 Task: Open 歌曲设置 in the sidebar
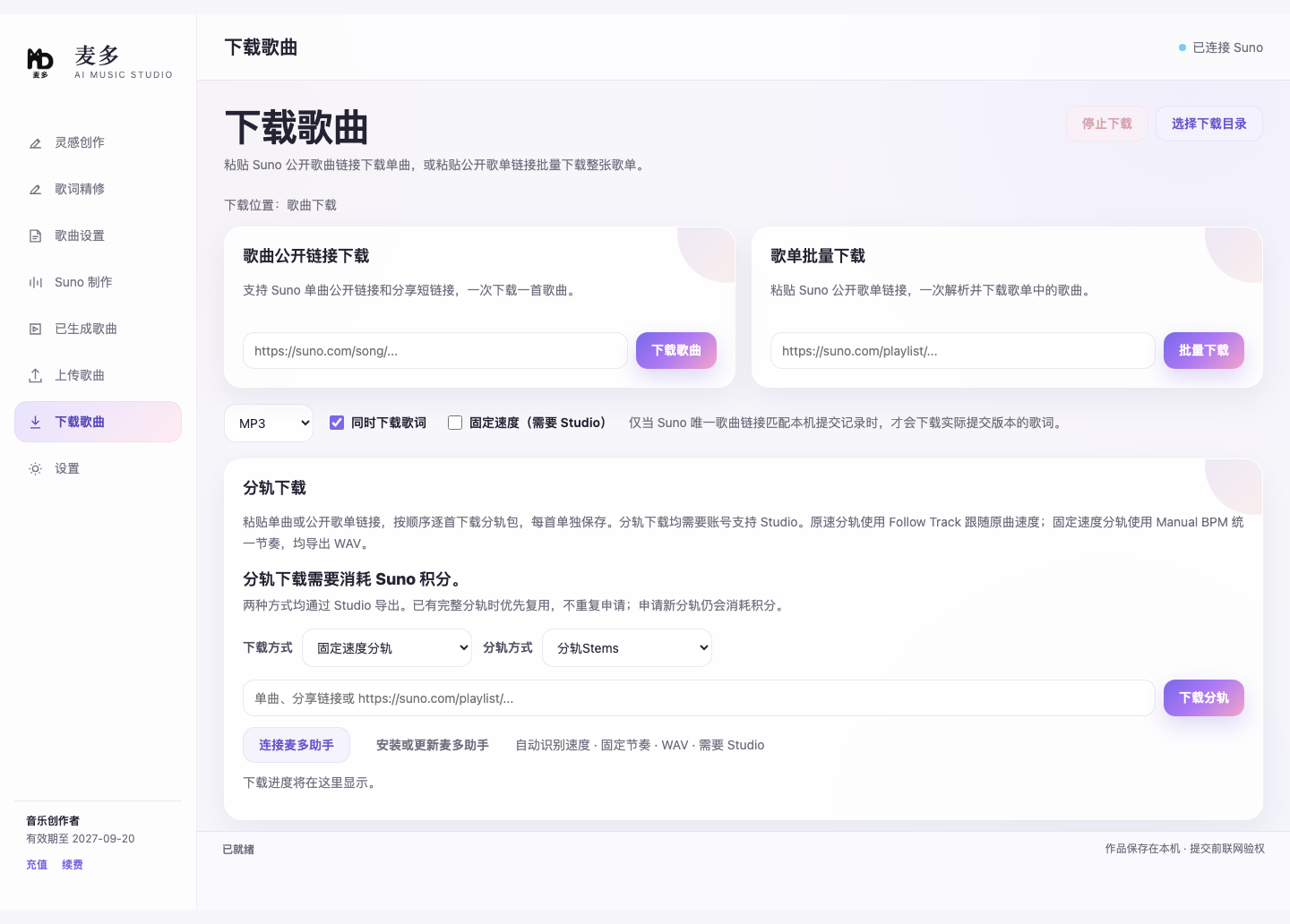tap(98, 235)
